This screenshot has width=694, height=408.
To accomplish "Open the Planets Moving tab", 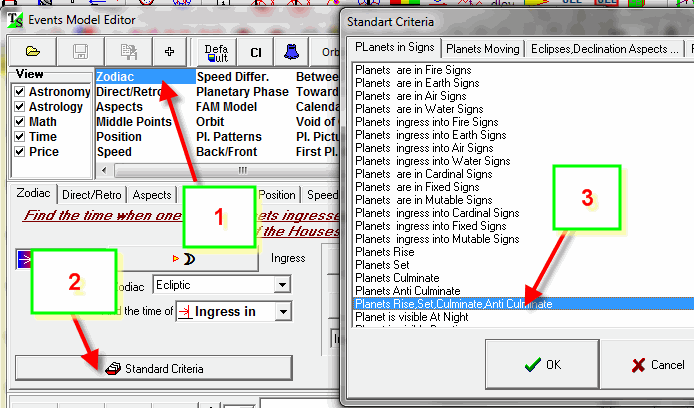I will tap(482, 48).
